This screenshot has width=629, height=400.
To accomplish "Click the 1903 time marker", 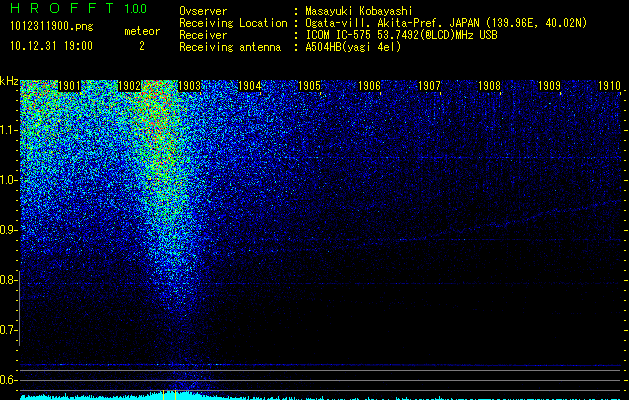I will click(x=189, y=86).
